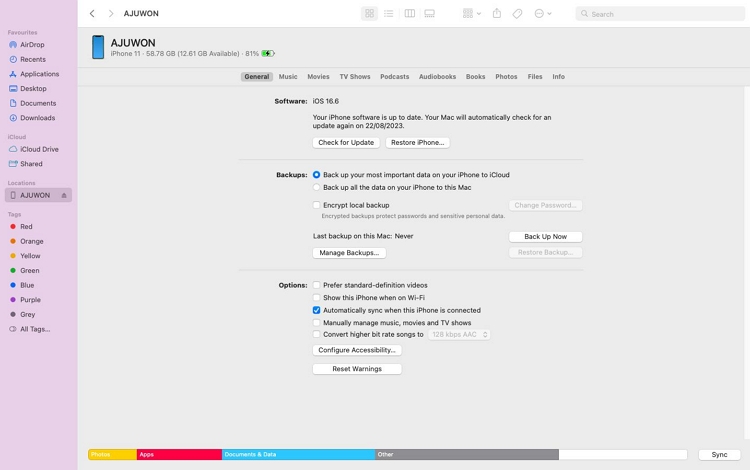Enable Show this iPhone when on Wi-Fi
Screen dimensions: 750x470
pyautogui.click(x=316, y=297)
